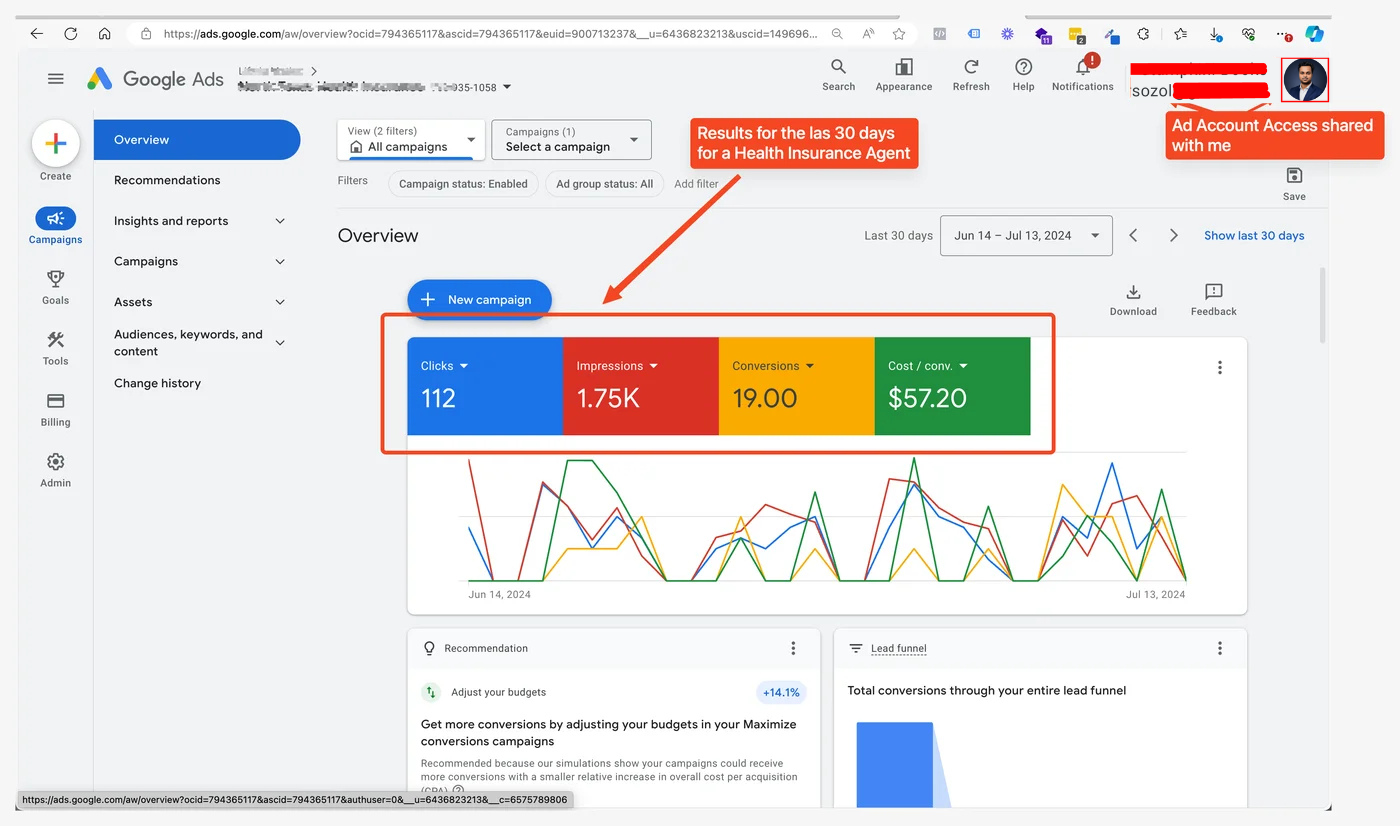Open the Feedback icon
The height and width of the screenshot is (826, 1400).
(x=1214, y=299)
